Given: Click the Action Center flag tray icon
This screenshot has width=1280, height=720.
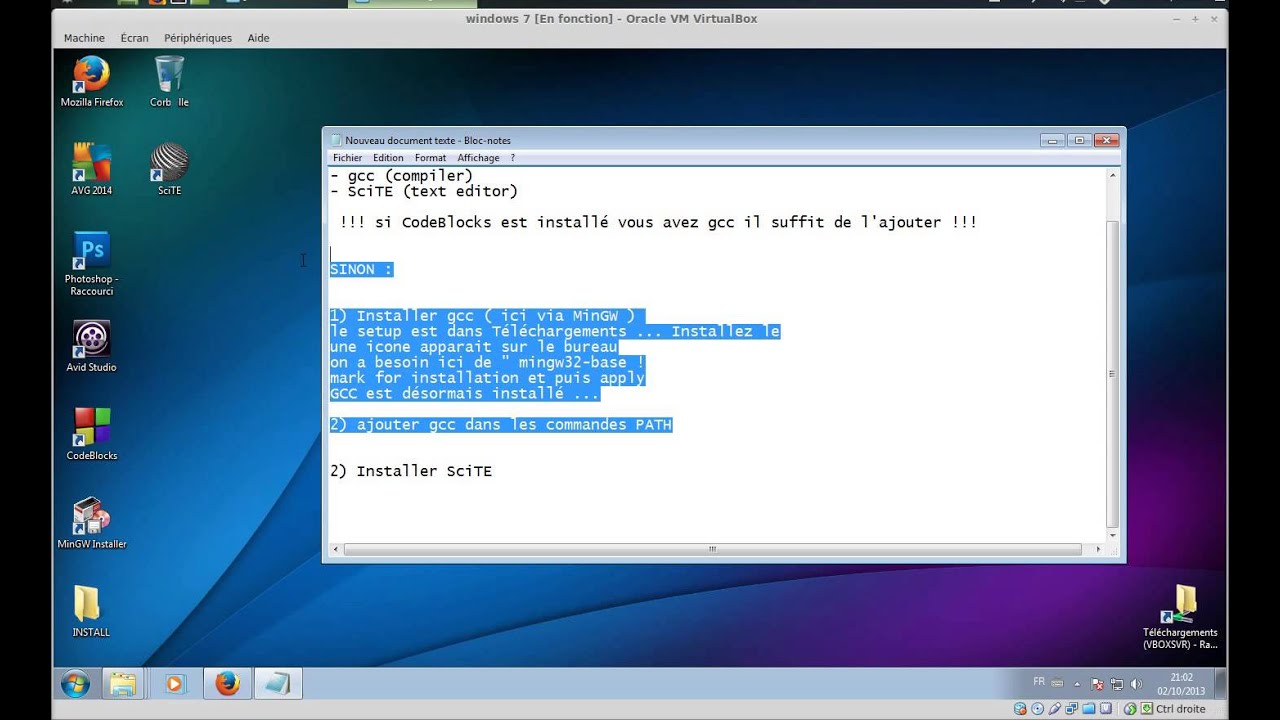Looking at the screenshot, I should [1097, 685].
